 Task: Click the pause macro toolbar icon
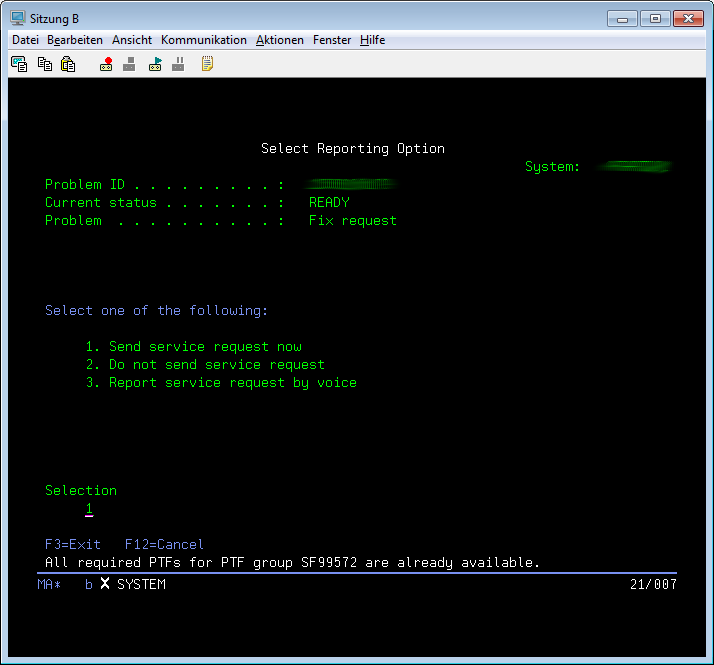178,64
